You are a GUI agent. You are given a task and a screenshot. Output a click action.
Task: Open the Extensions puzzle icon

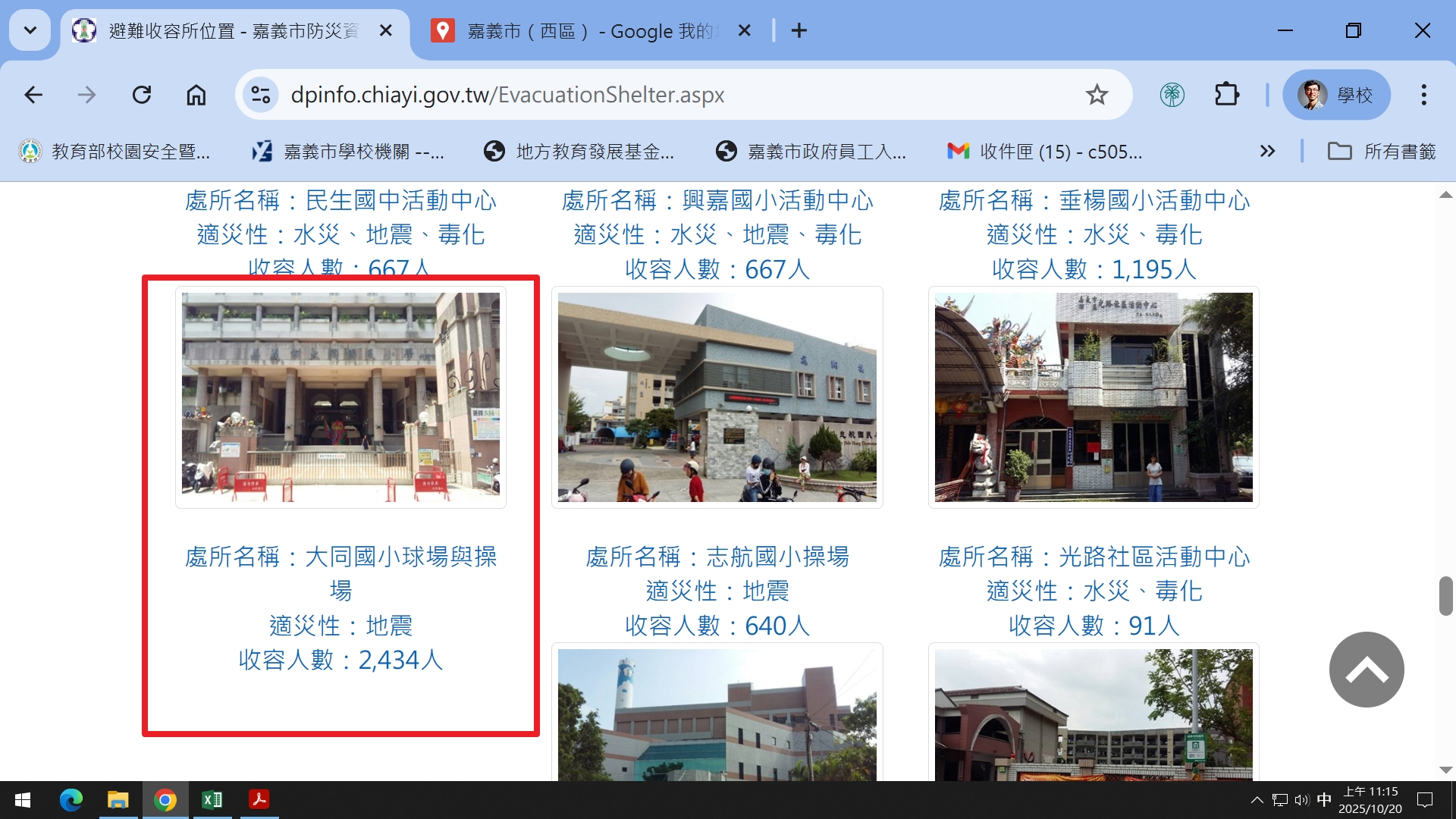pos(1226,95)
